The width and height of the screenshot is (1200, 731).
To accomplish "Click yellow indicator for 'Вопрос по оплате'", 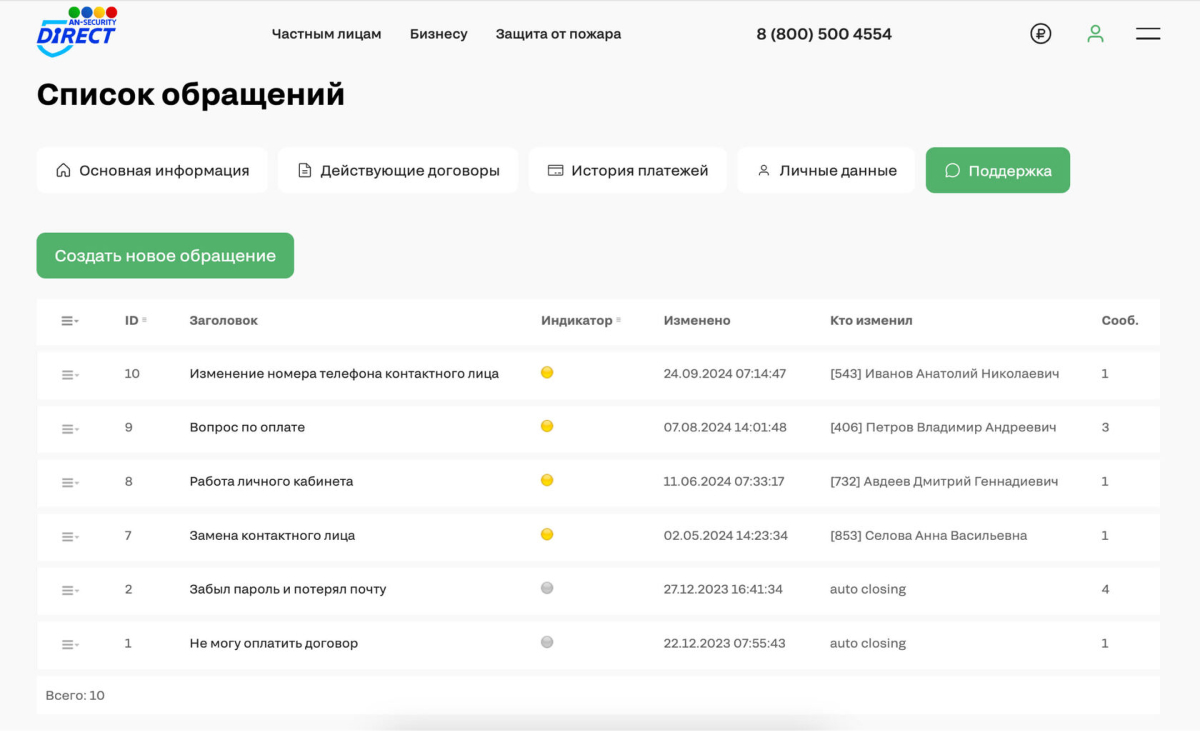I will [x=547, y=427].
